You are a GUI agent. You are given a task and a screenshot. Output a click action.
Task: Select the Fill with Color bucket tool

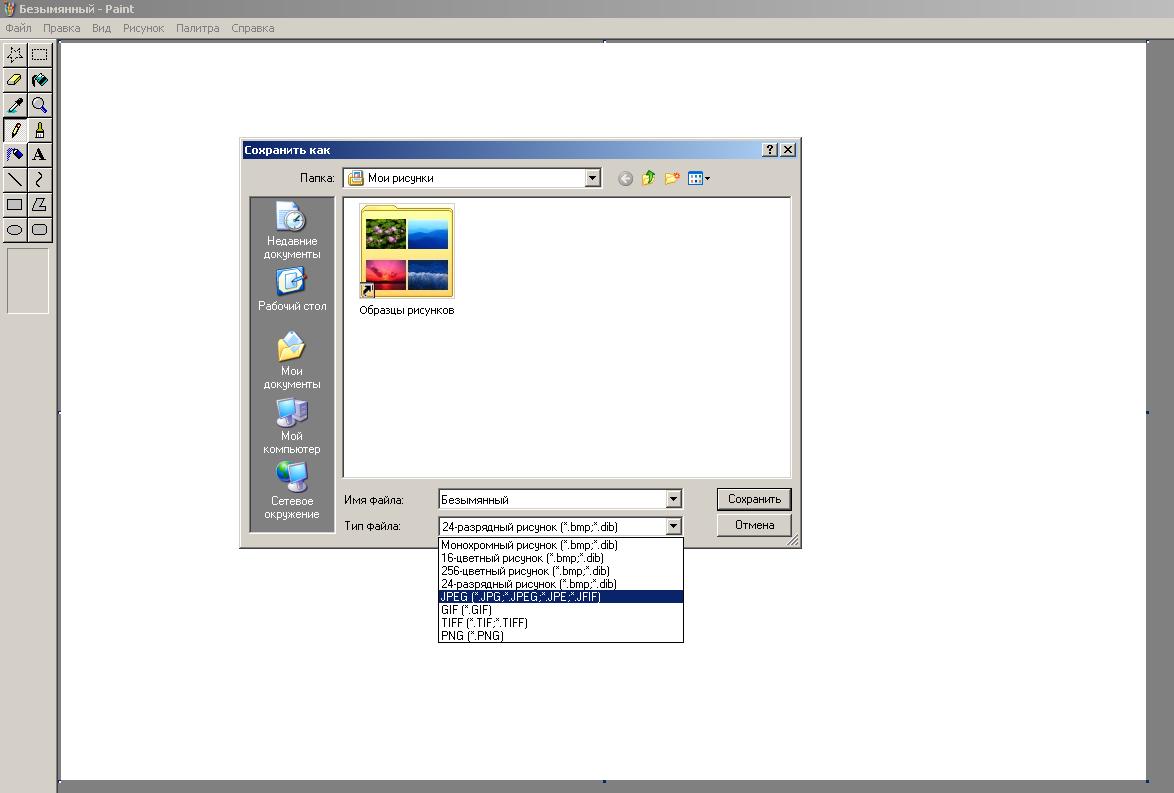(x=39, y=80)
